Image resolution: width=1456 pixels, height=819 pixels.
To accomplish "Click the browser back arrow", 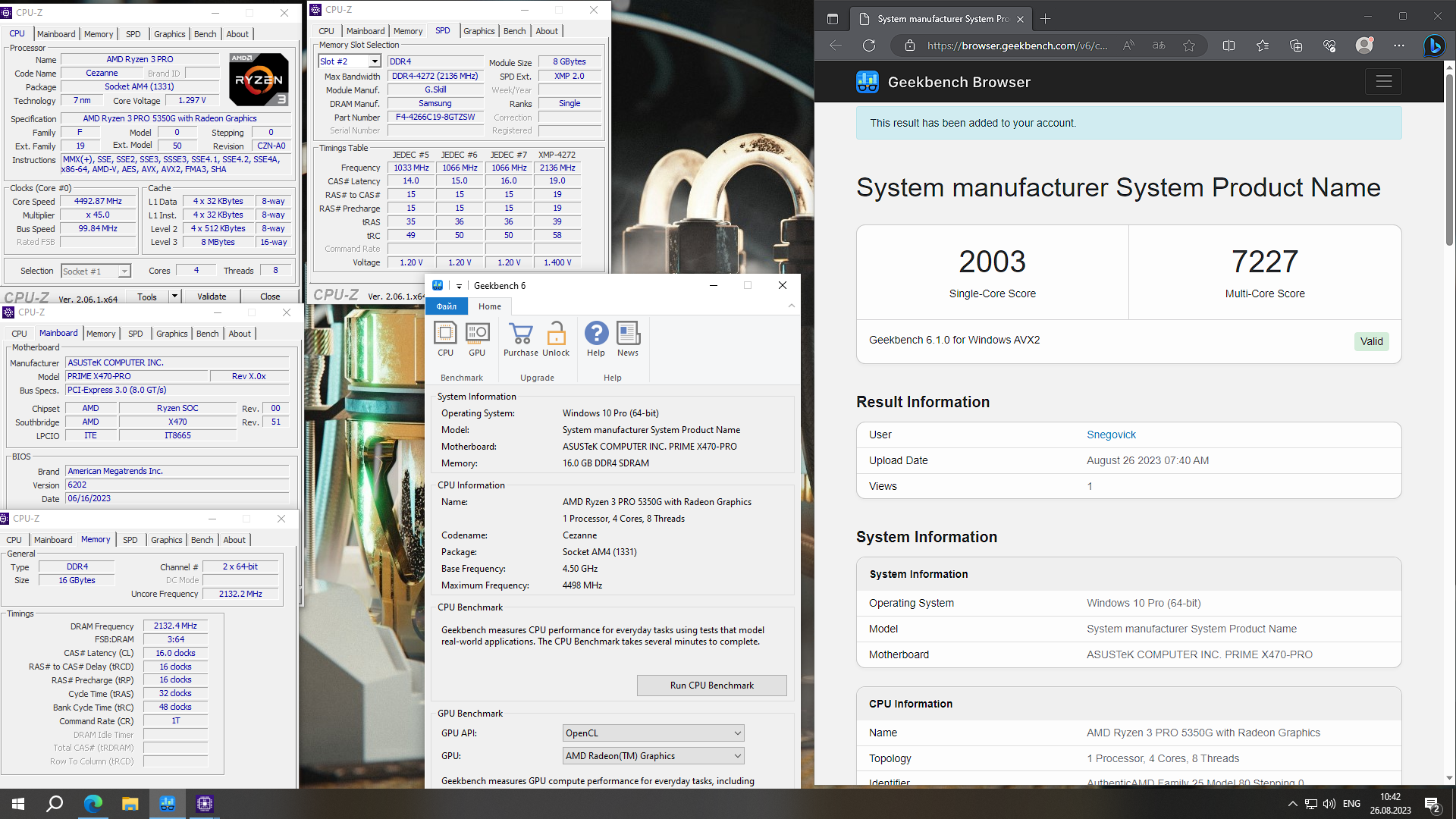I will point(836,45).
